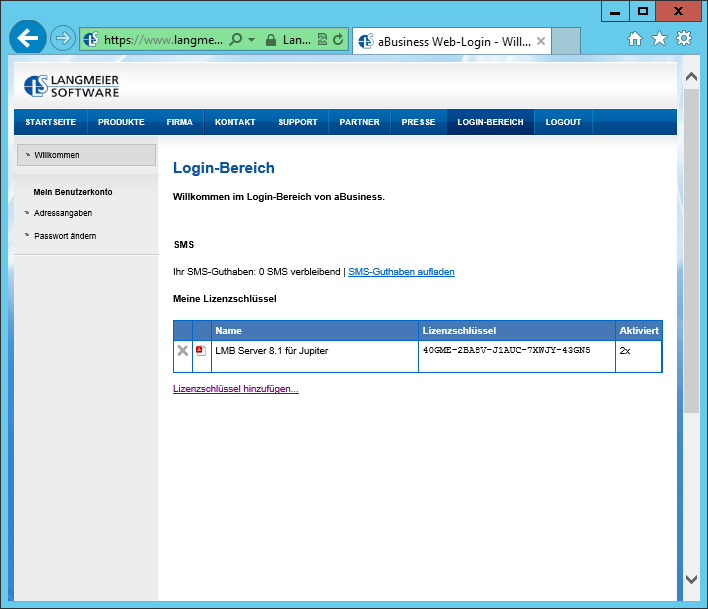The width and height of the screenshot is (708, 609).
Task: Click the license key 40GME-2BA8V text
Action: 506,350
